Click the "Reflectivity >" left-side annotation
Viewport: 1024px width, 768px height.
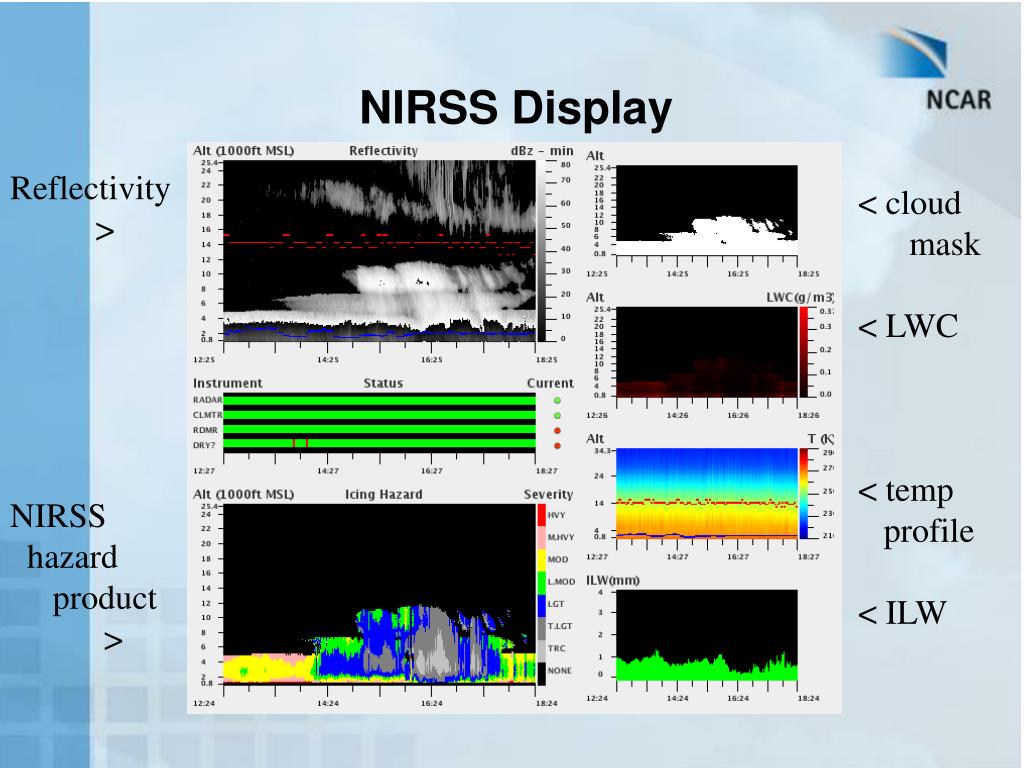90,208
